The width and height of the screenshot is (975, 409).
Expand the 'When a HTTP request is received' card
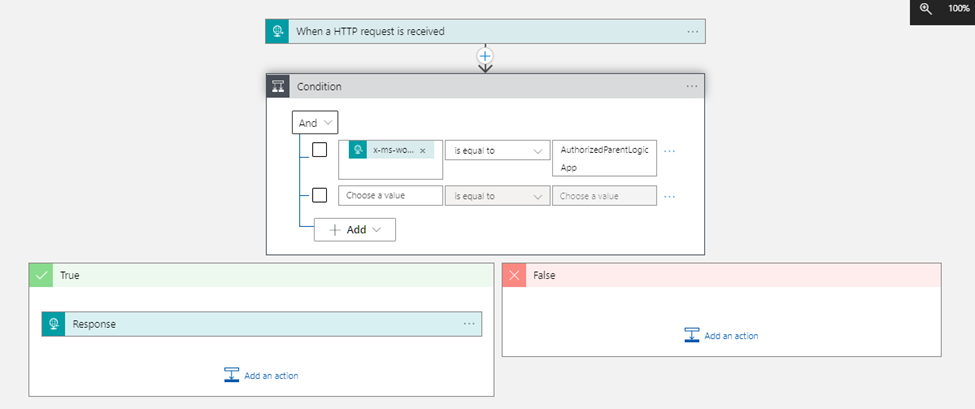point(486,31)
